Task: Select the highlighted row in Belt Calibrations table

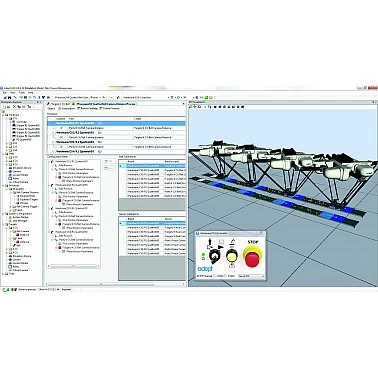Action: point(153,166)
